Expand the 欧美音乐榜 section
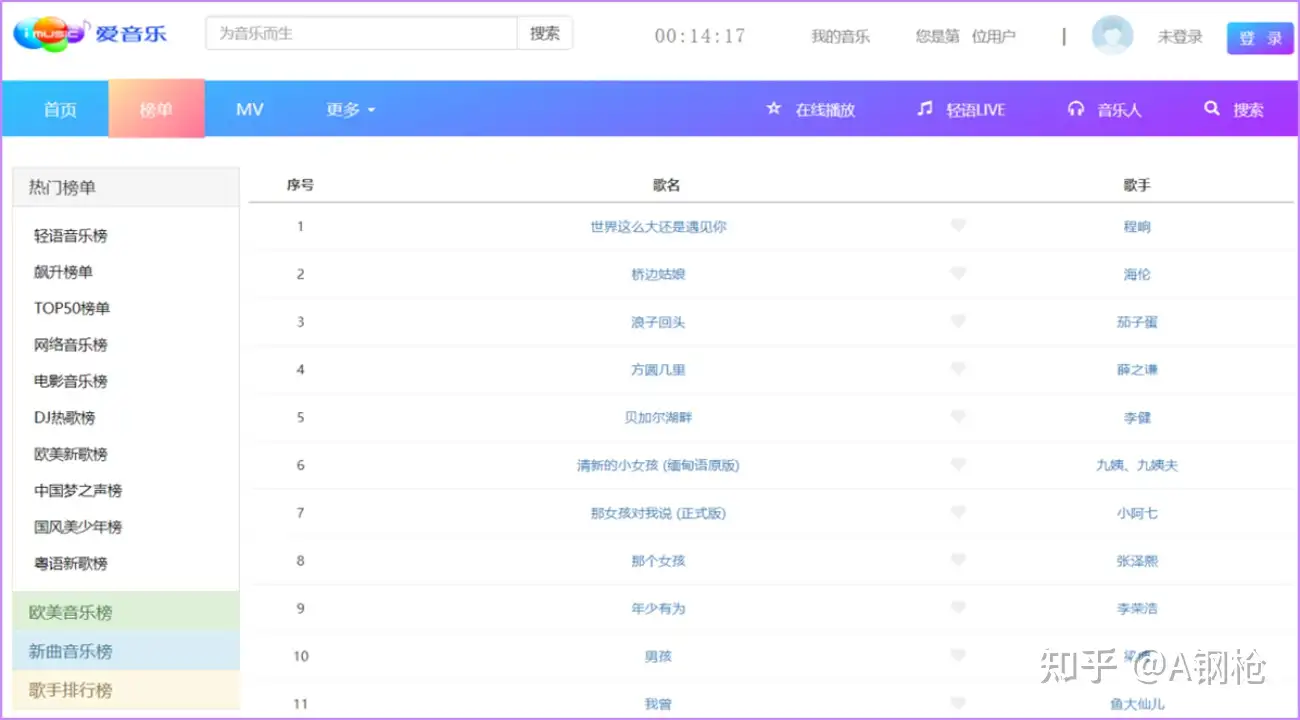The height and width of the screenshot is (720, 1300). coord(126,612)
